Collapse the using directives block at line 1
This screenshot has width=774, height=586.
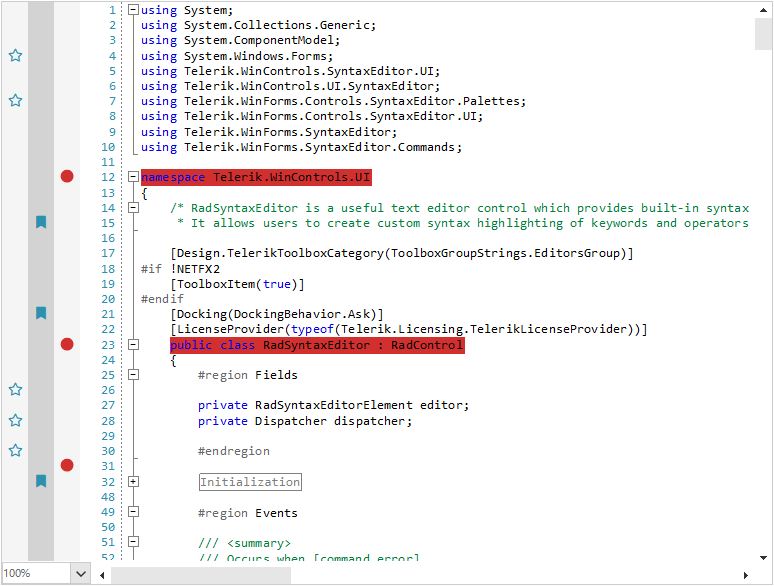tap(133, 9)
